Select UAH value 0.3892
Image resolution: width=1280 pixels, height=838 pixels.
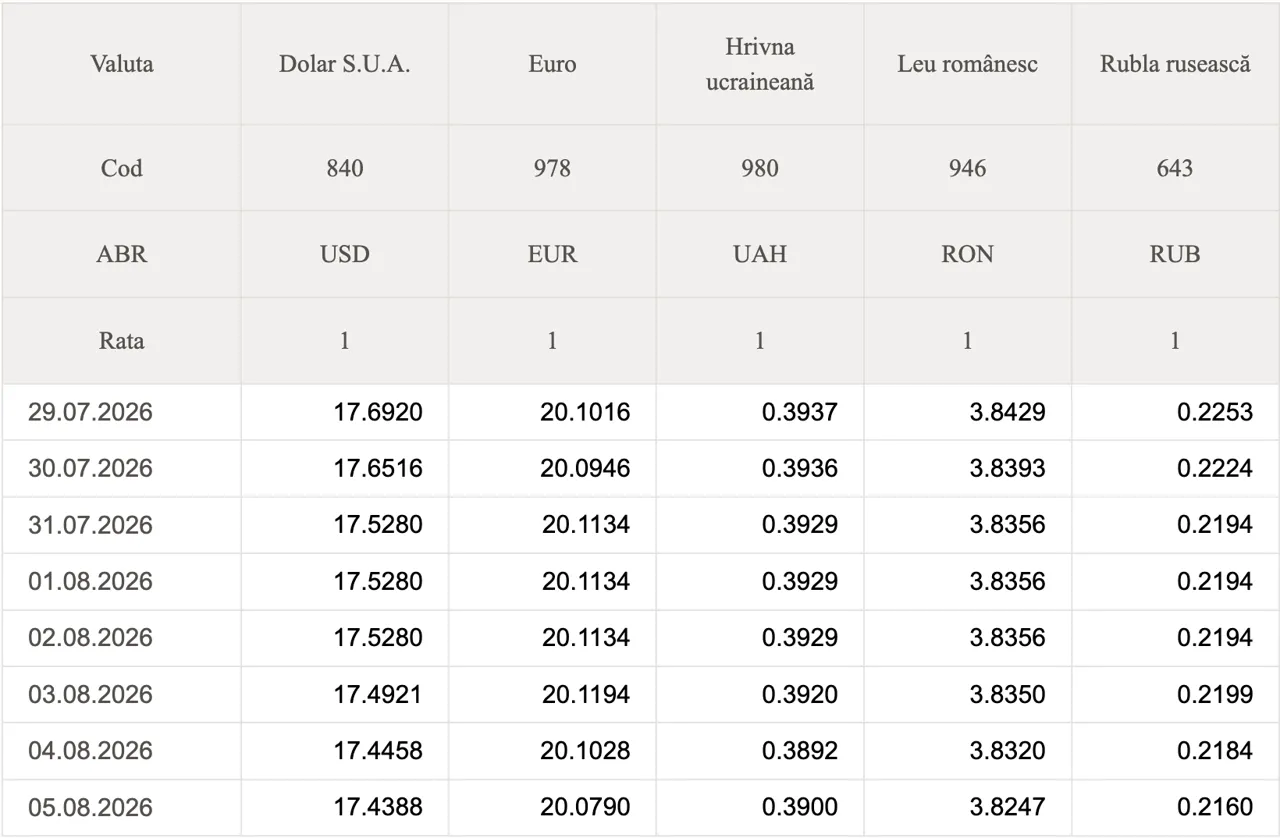point(800,750)
